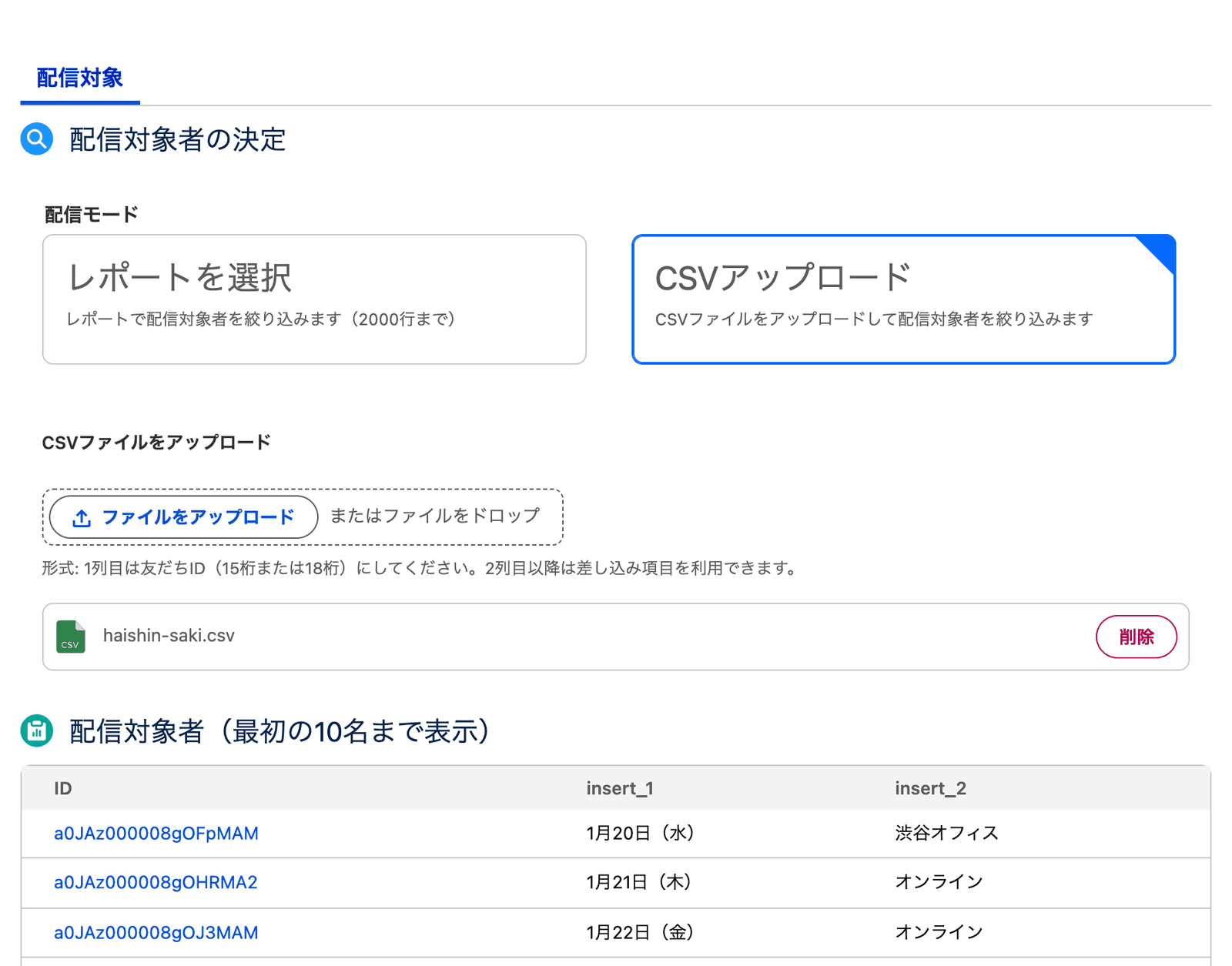Click the ファイルをアップロード button
This screenshot has height=966, width=1232.
(x=184, y=517)
